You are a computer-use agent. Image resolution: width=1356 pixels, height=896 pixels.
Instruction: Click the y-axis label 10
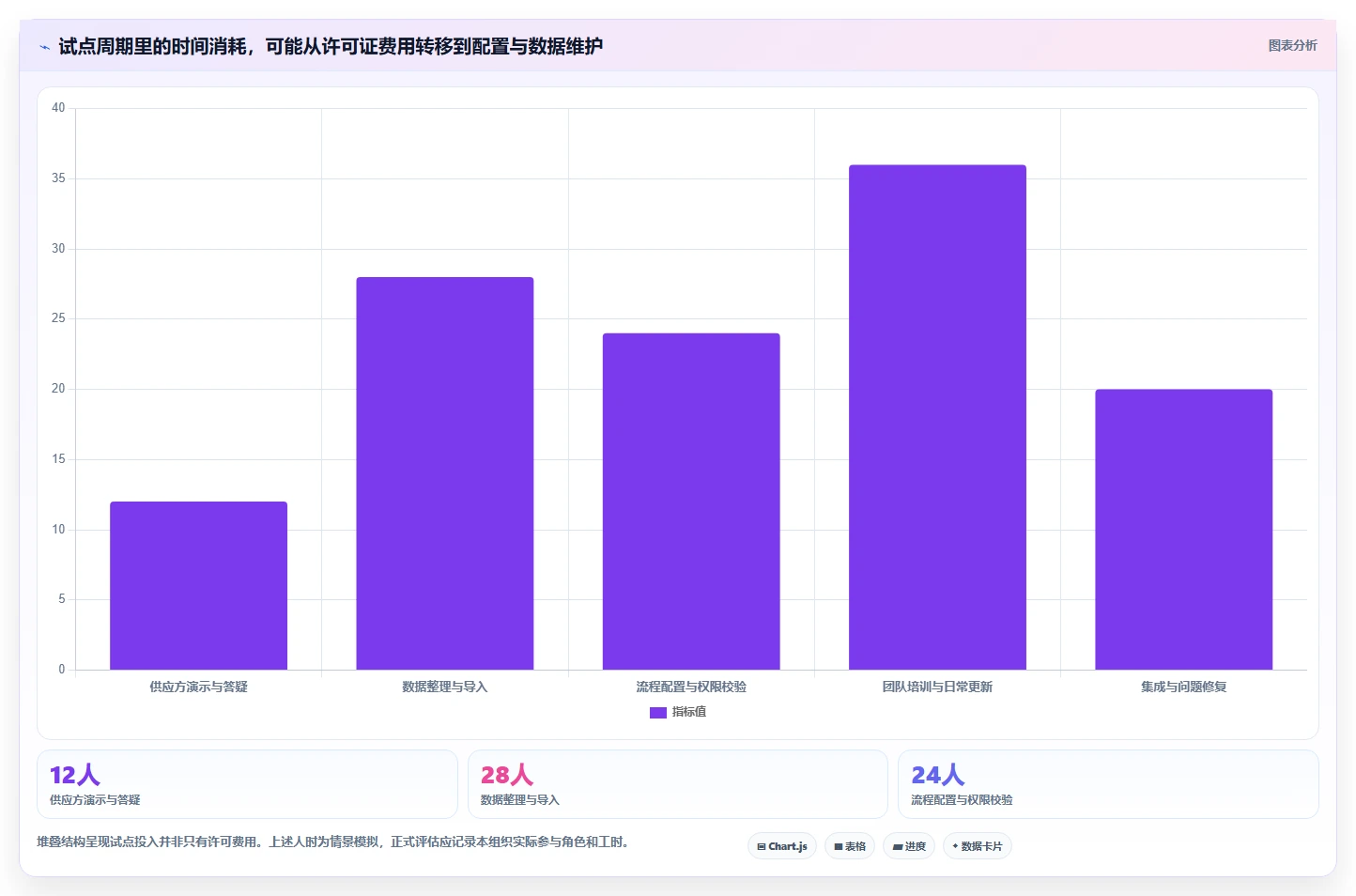coord(58,530)
